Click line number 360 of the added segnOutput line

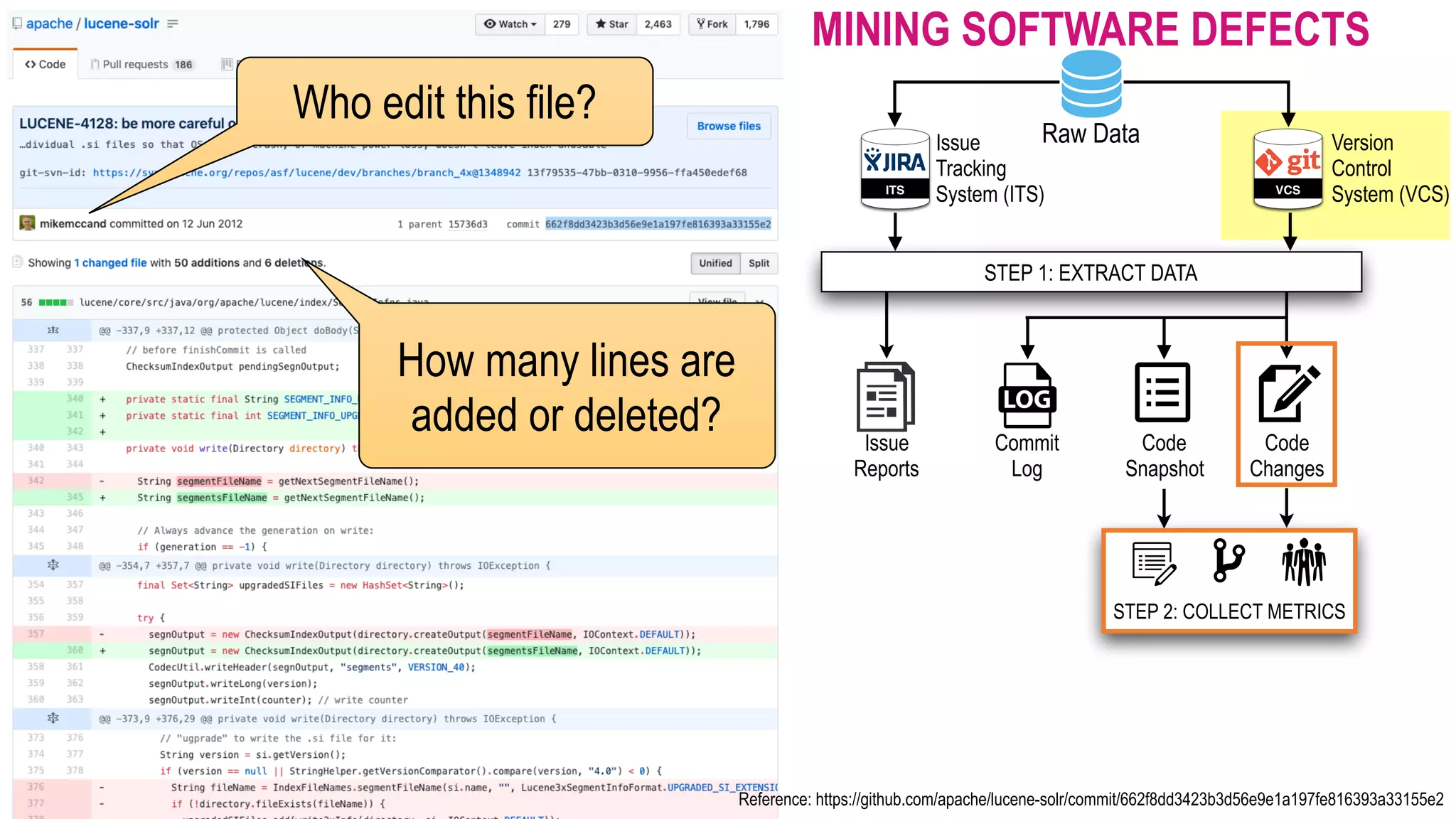coord(75,650)
